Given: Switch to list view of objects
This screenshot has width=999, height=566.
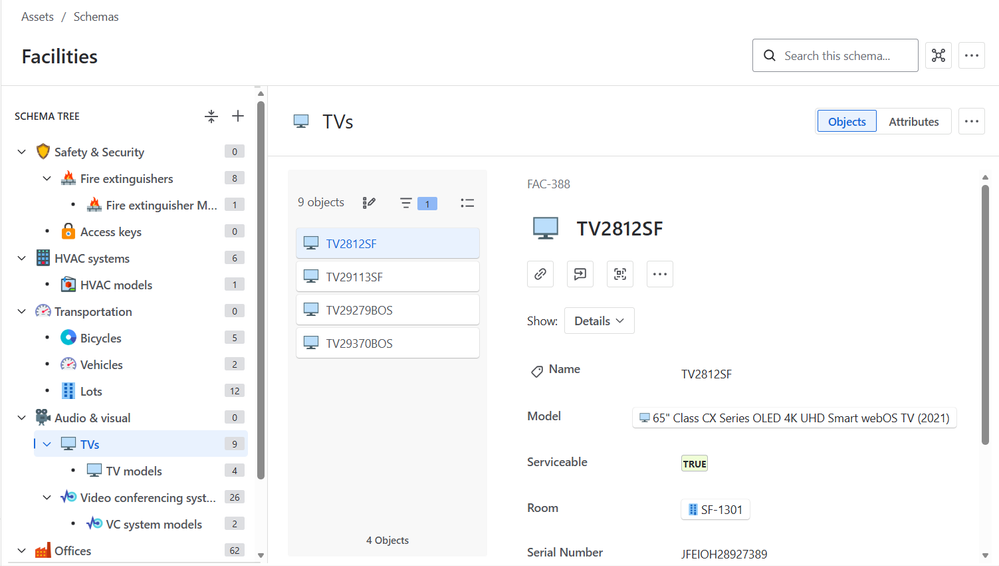Looking at the screenshot, I should (468, 203).
